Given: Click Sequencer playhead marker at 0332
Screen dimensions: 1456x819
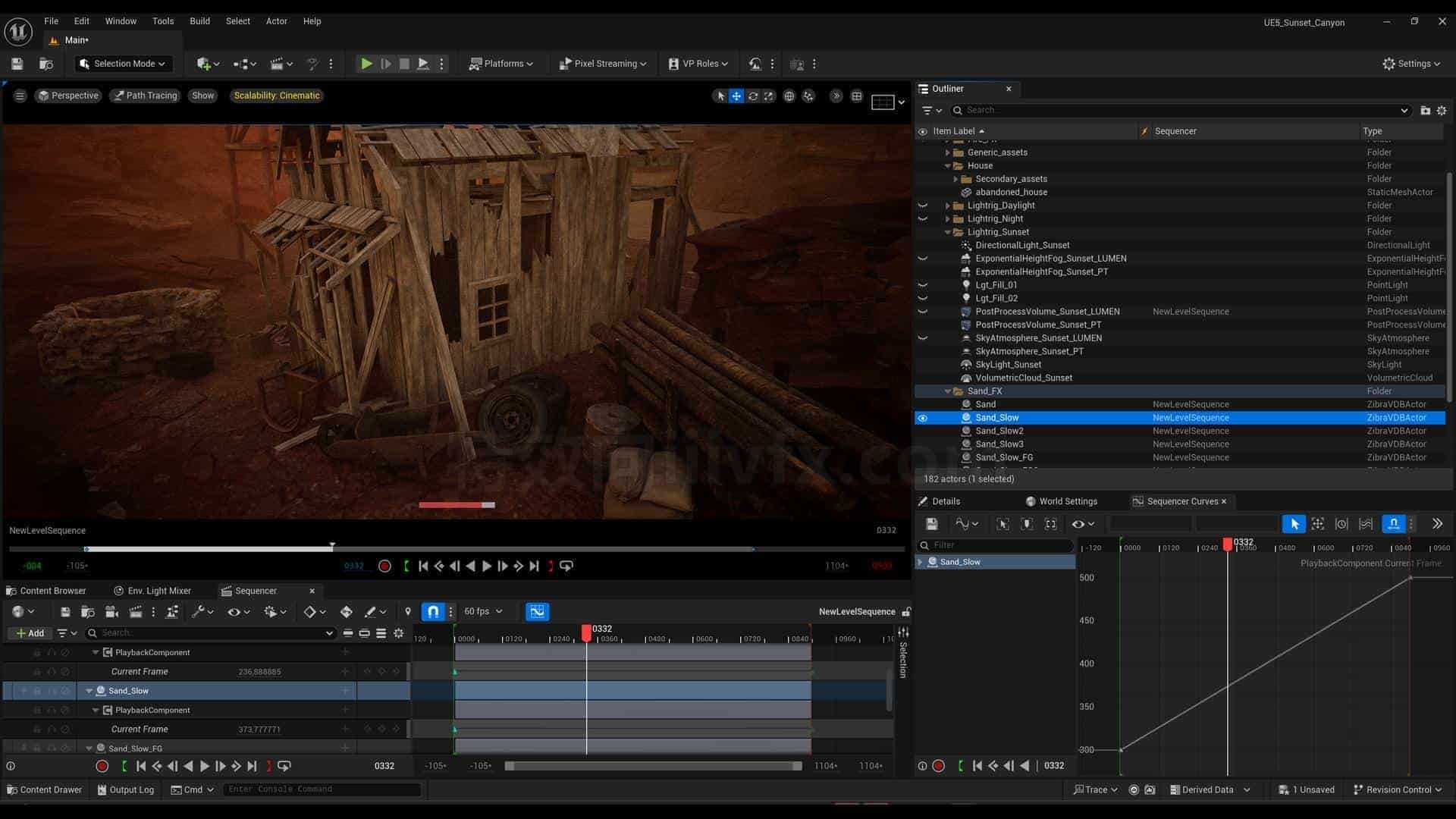Looking at the screenshot, I should [x=586, y=632].
